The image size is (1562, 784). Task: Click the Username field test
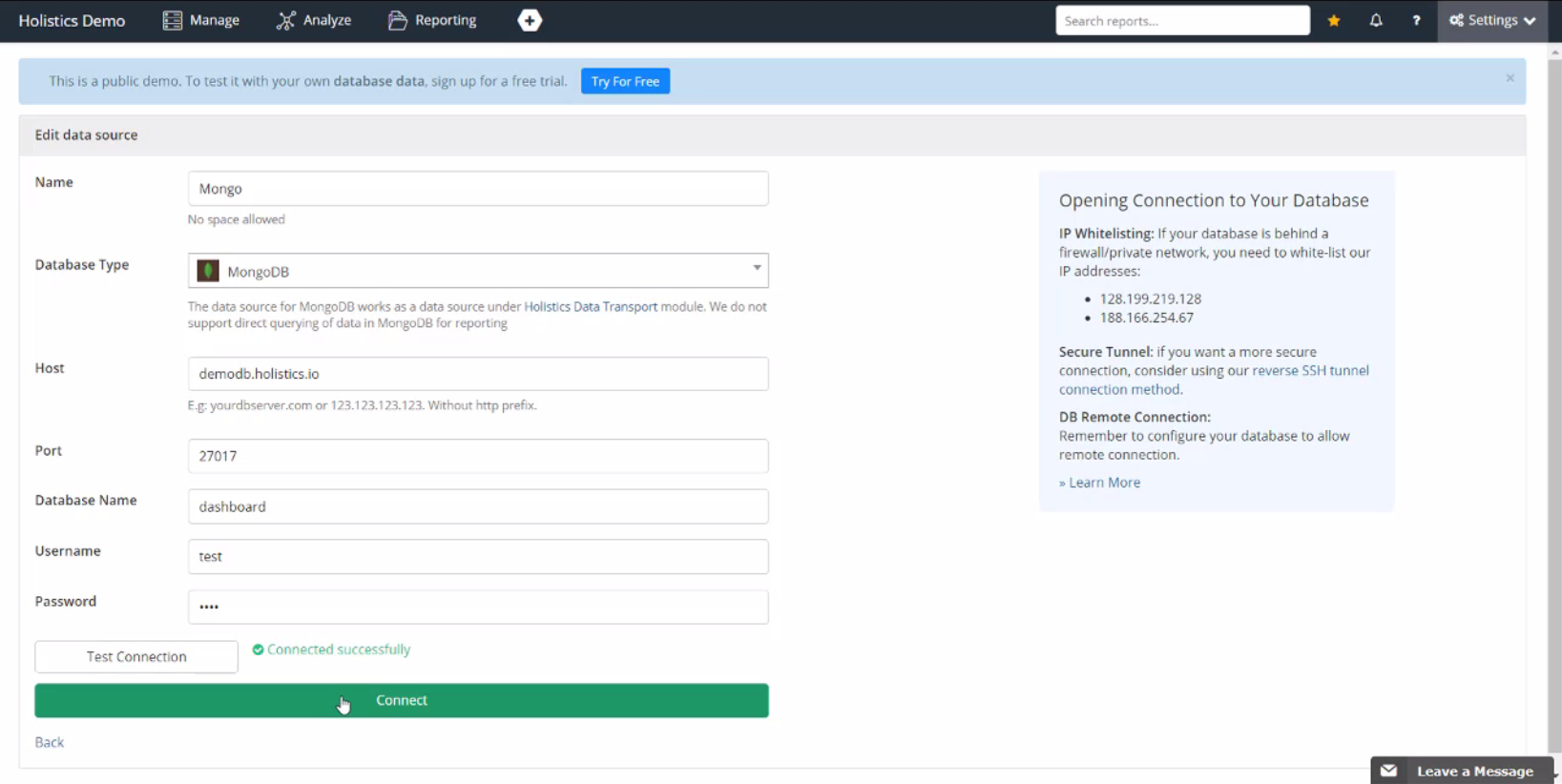pyautogui.click(x=478, y=557)
